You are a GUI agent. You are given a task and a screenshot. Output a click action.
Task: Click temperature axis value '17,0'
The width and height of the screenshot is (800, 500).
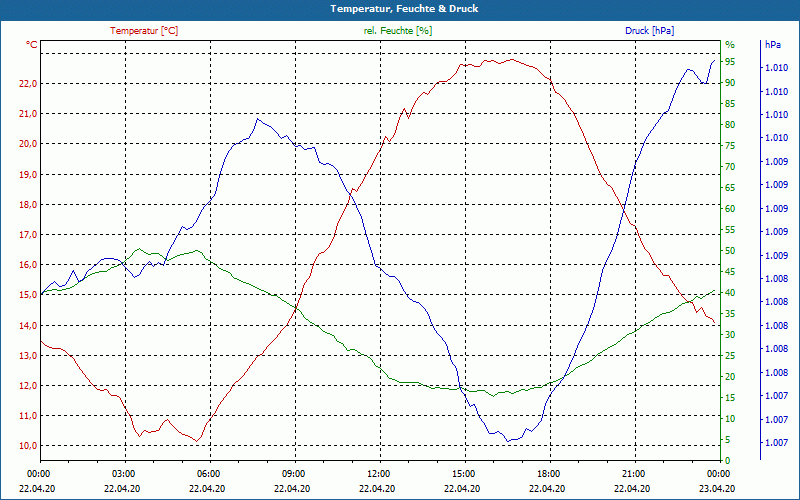(x=28, y=235)
